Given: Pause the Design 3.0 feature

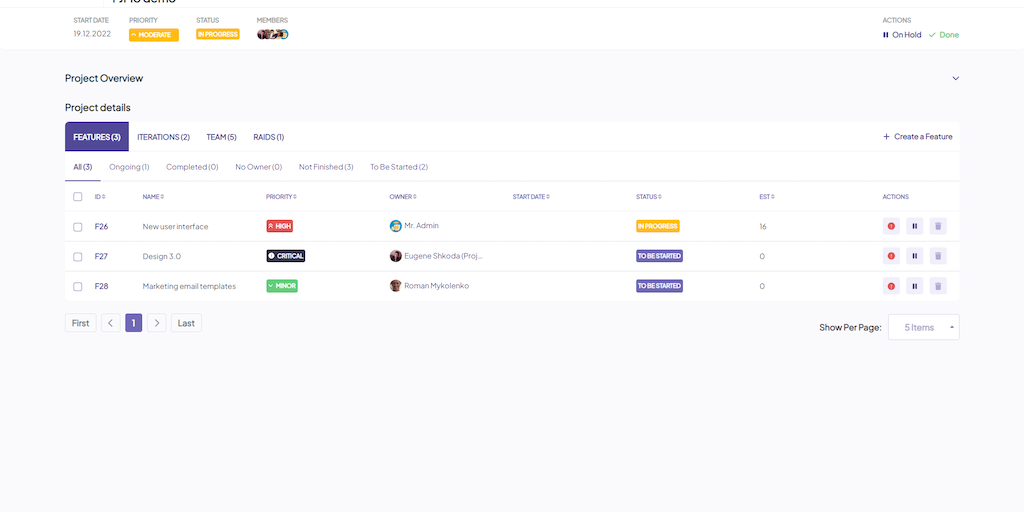Looking at the screenshot, I should coord(914,256).
